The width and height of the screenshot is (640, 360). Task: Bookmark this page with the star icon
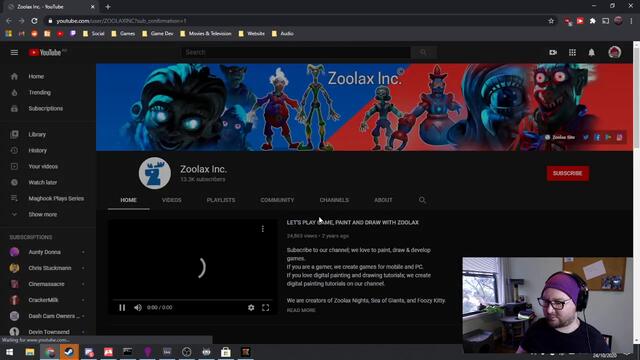pos(551,21)
